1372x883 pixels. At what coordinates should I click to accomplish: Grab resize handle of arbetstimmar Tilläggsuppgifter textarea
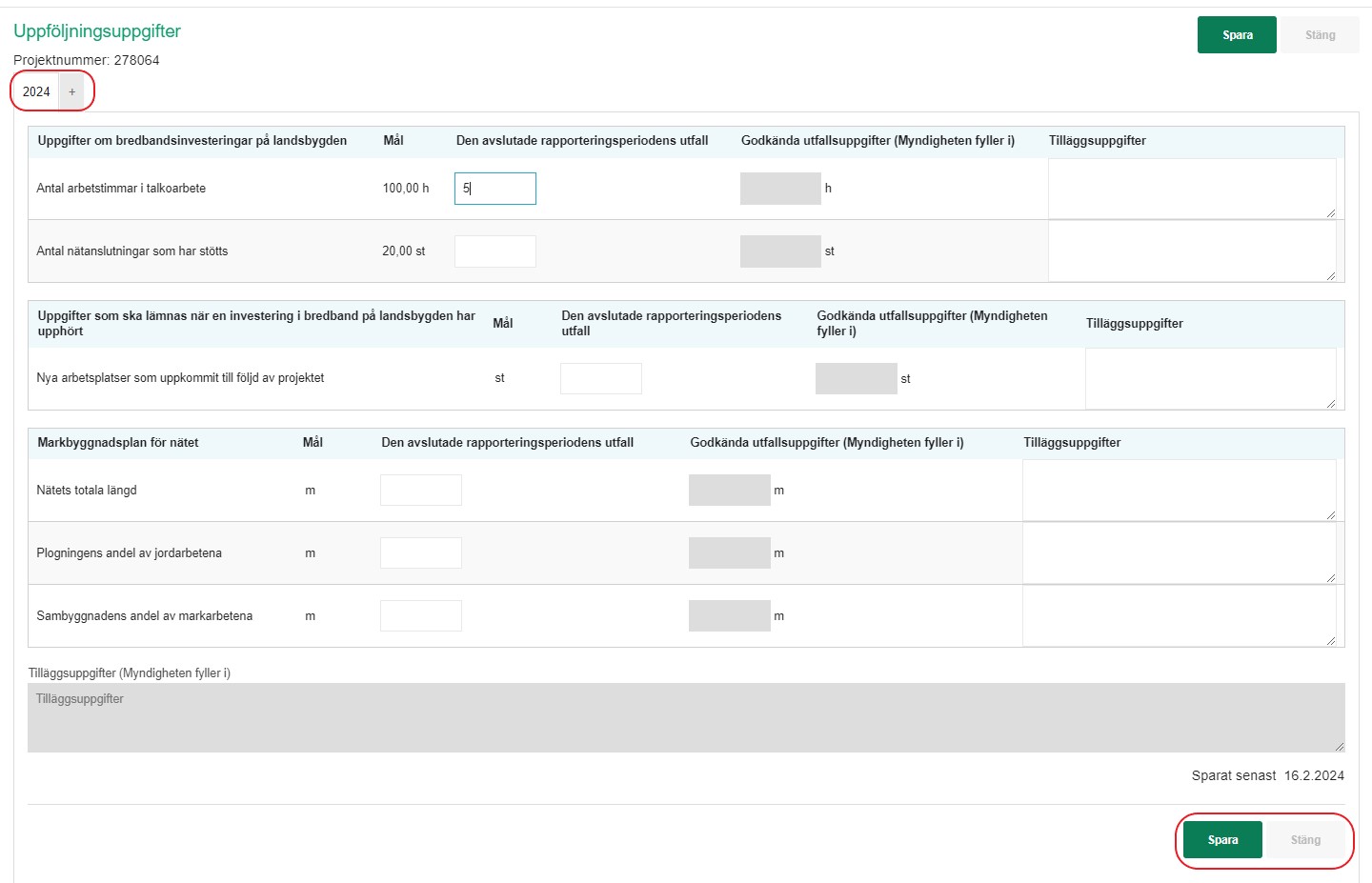pos(1331,213)
